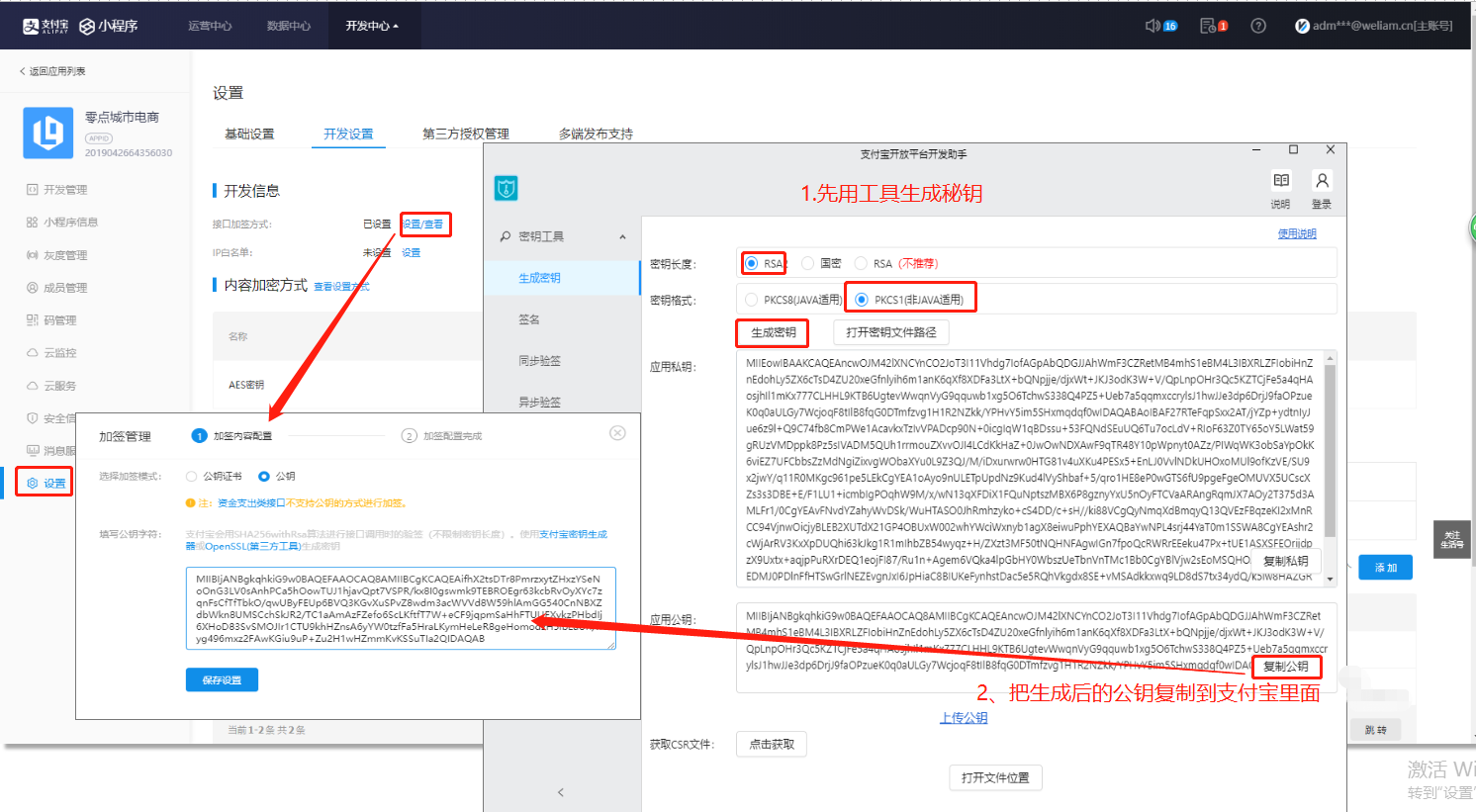
Task: Open 运营中心 in top navigation
Action: (x=210, y=26)
